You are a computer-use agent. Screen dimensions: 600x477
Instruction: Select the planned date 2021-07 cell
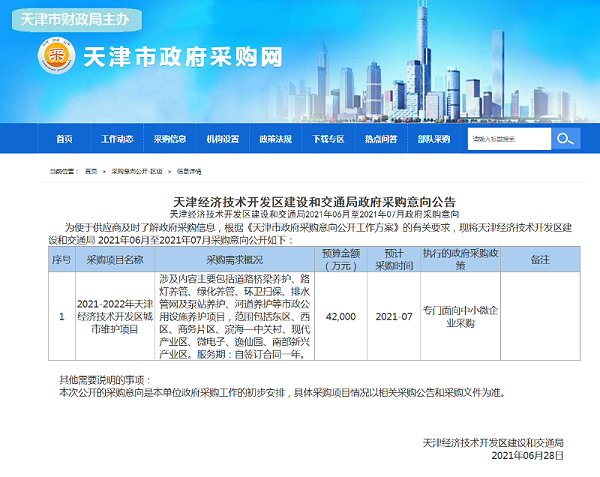point(394,316)
